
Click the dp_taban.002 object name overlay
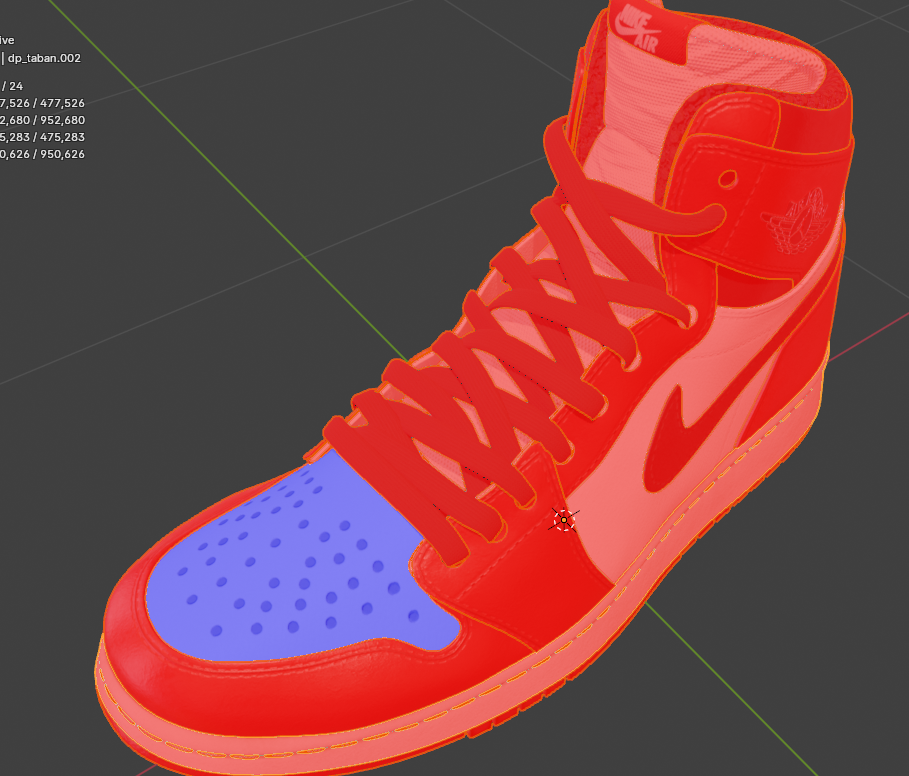click(44, 58)
